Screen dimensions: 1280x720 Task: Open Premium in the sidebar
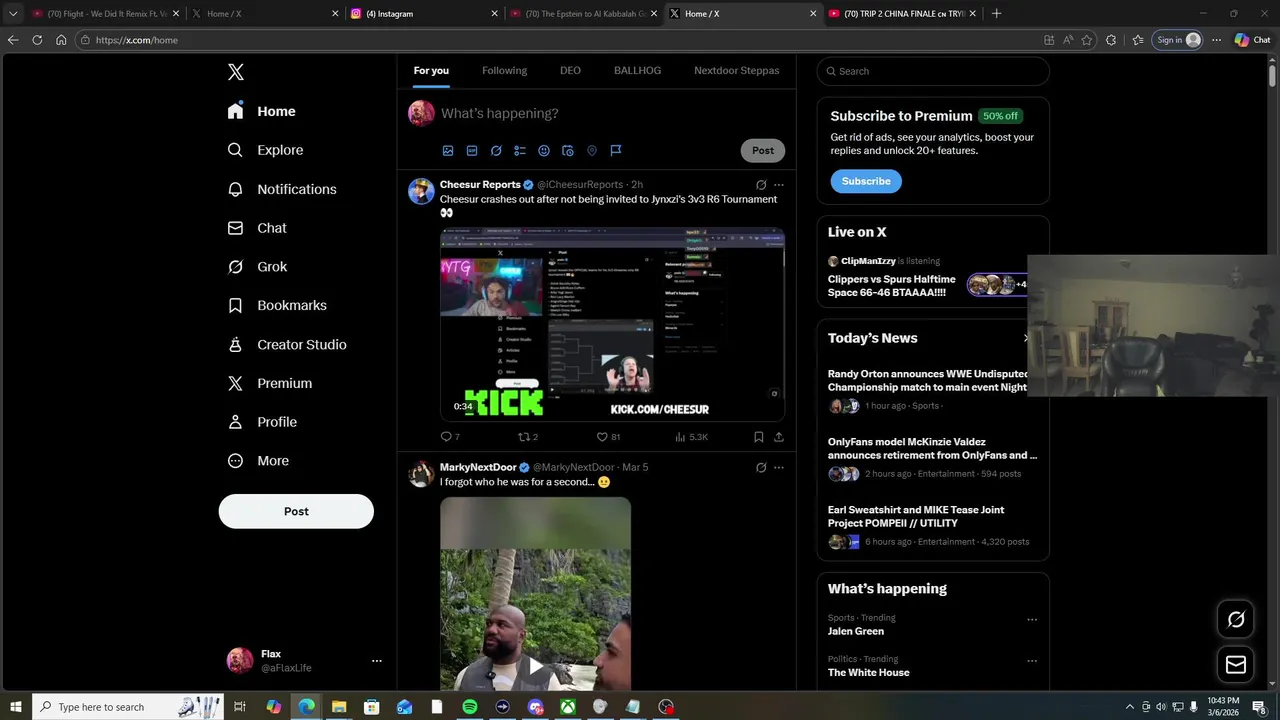(x=270, y=383)
